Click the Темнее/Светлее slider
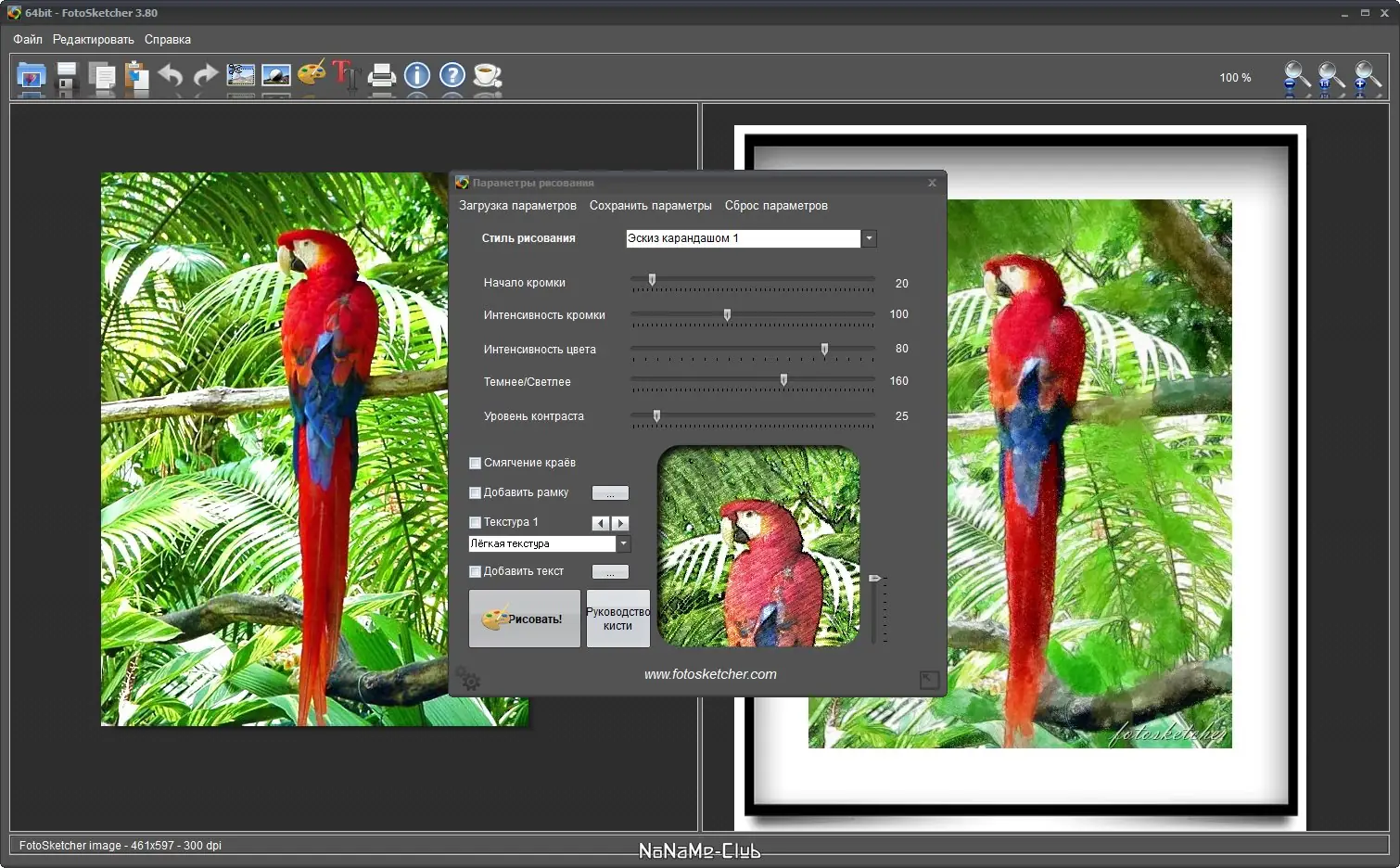 (753, 381)
